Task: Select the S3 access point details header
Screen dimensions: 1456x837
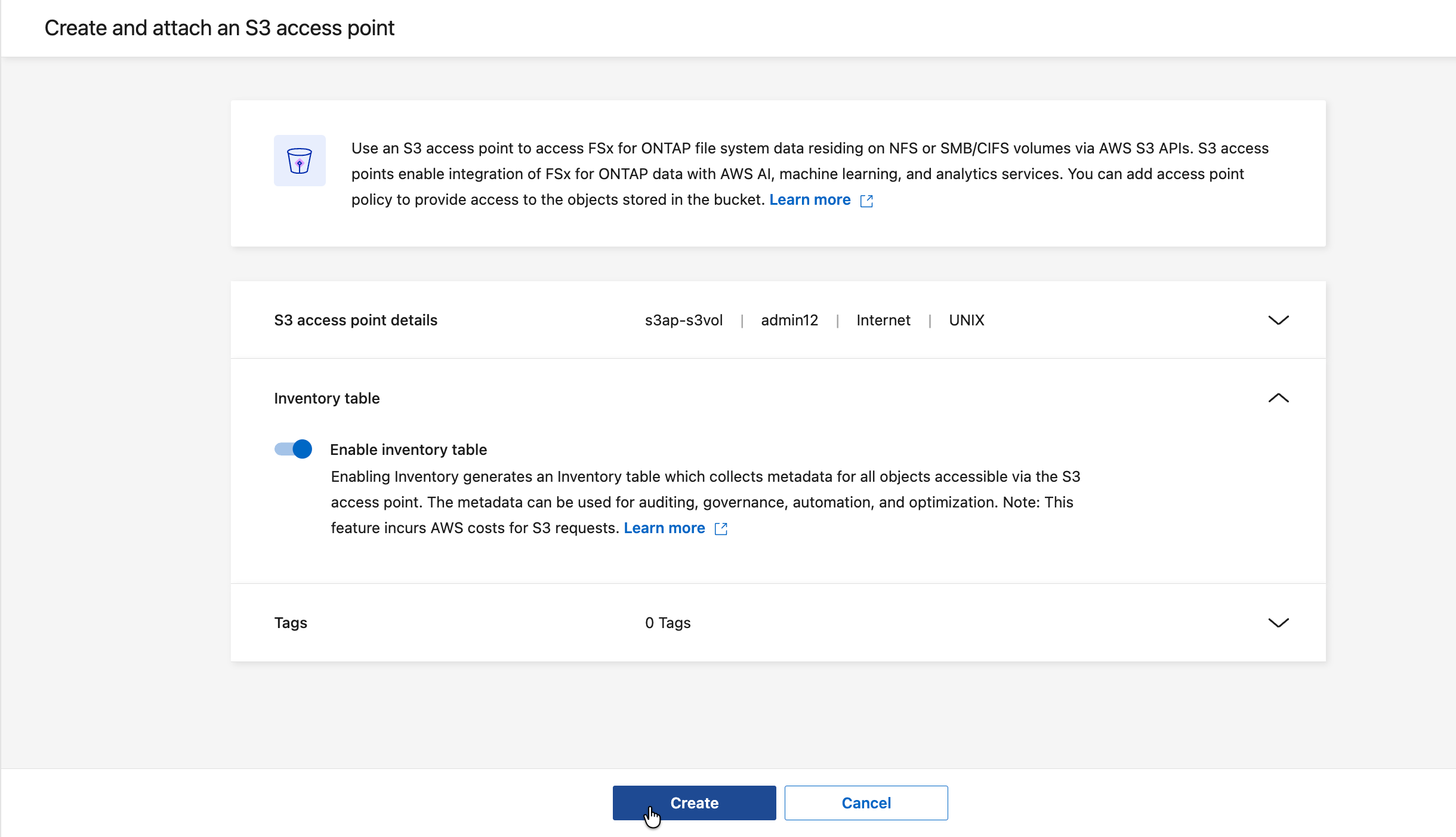Action: click(x=356, y=320)
